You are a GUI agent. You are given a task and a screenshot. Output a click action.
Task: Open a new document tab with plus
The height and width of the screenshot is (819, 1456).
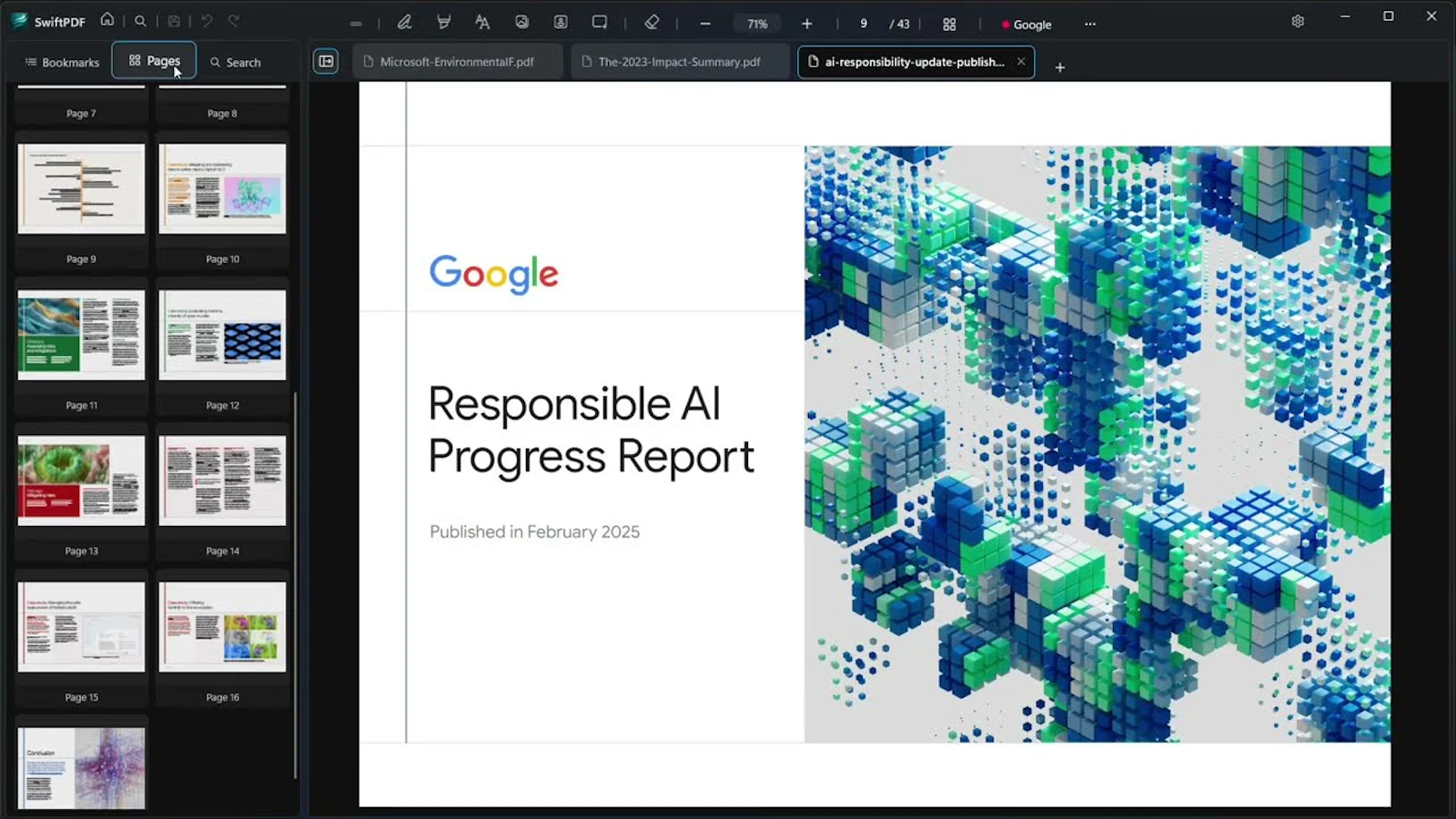pyautogui.click(x=1059, y=66)
